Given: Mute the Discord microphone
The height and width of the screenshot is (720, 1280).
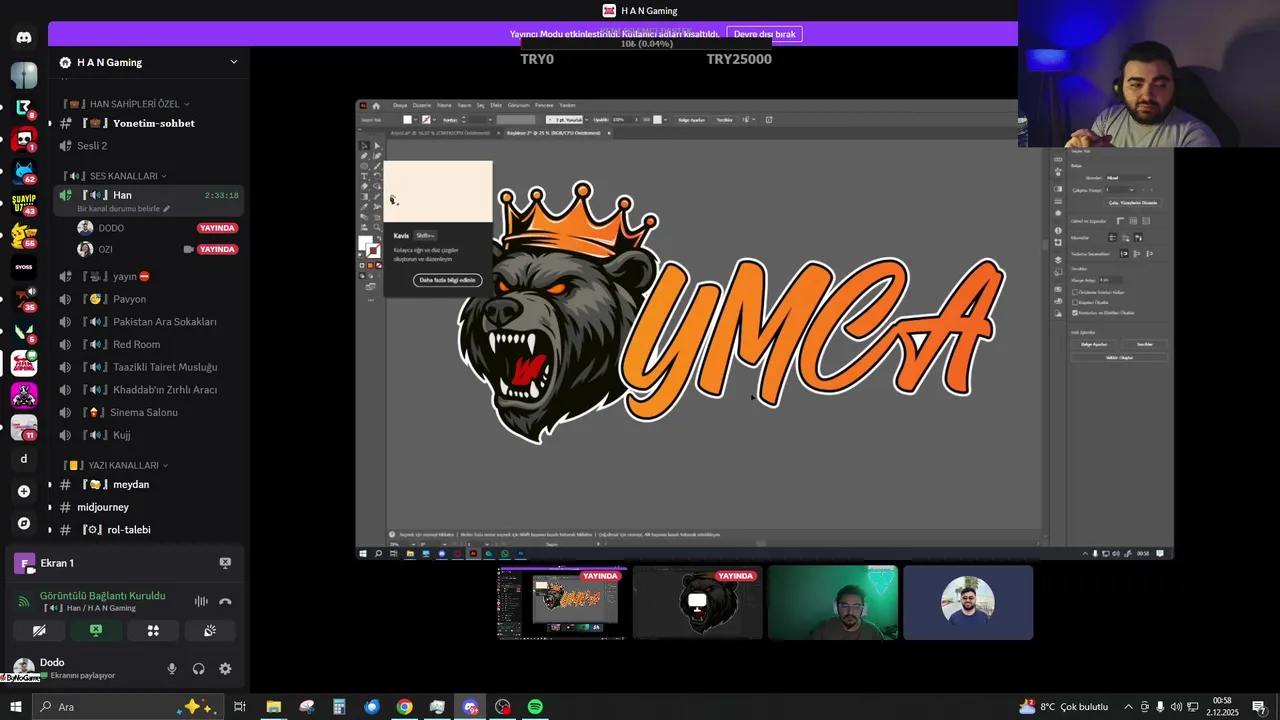Looking at the screenshot, I should [x=172, y=669].
